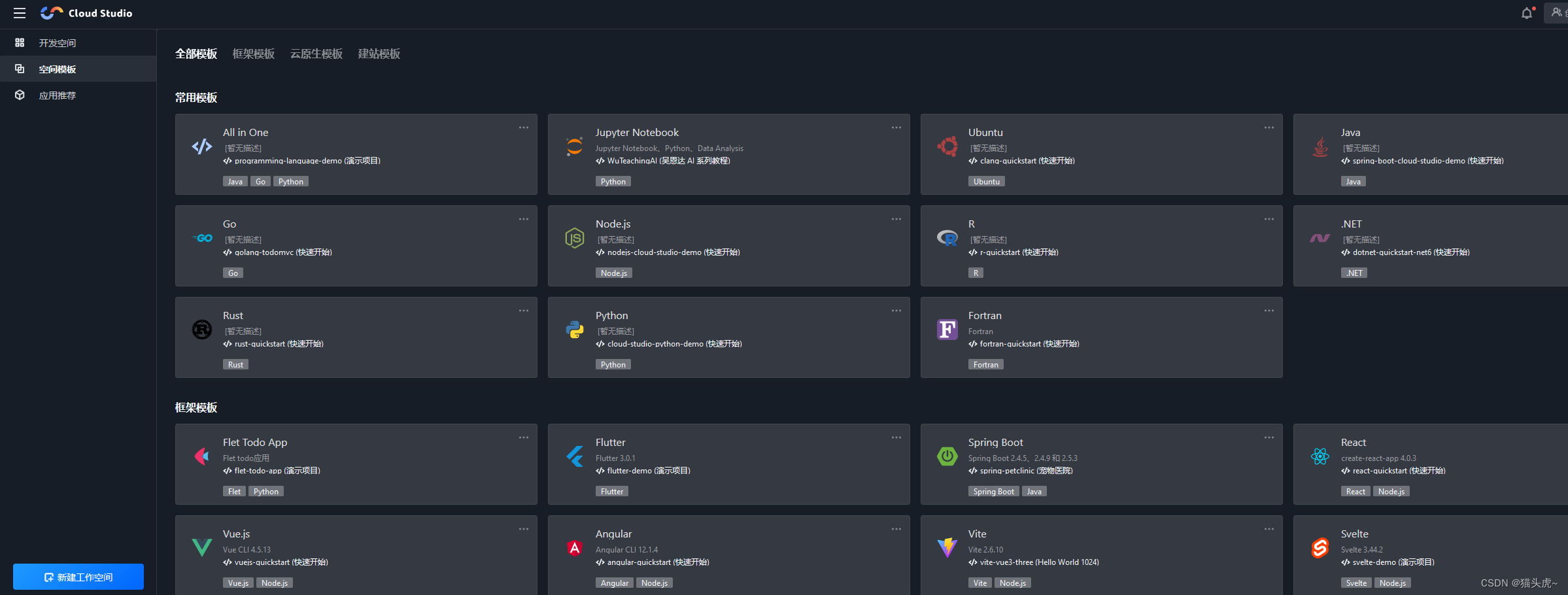Image resolution: width=1568 pixels, height=595 pixels.
Task: Switch to the 建站模板 tab
Action: point(379,54)
